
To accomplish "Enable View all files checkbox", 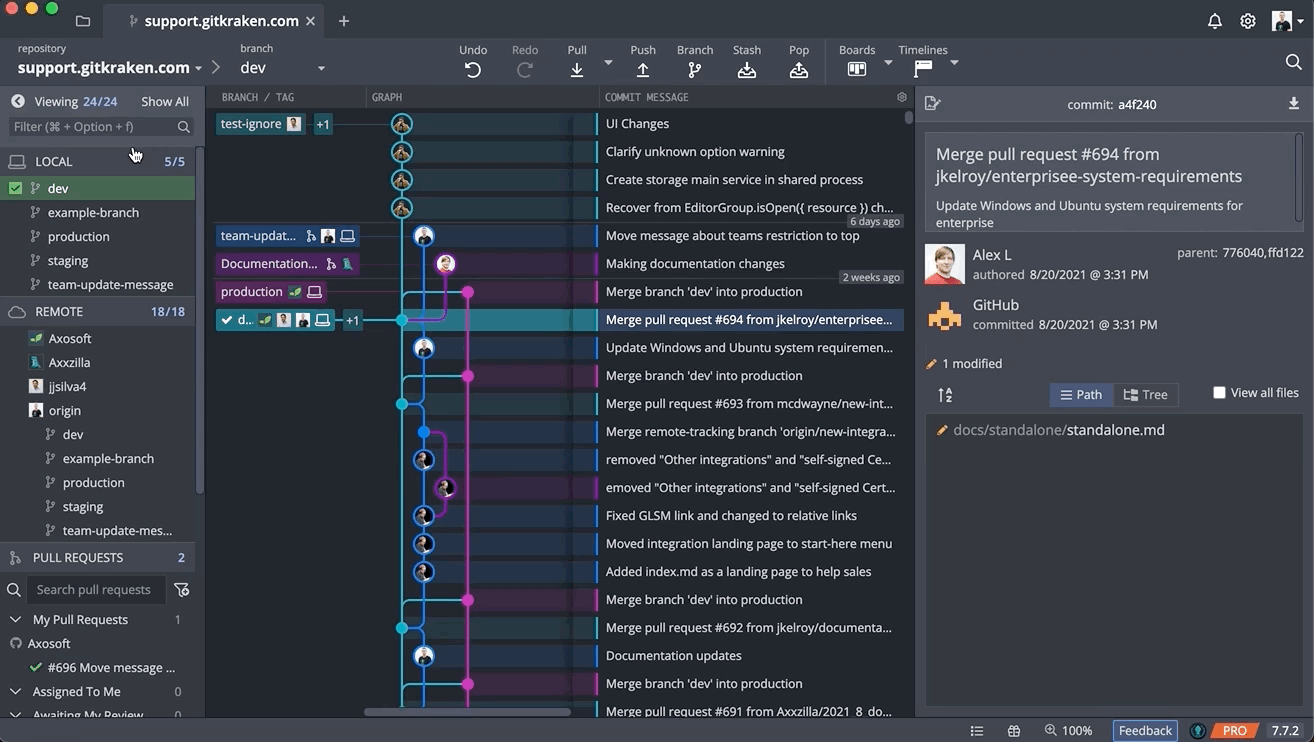I will point(1219,393).
